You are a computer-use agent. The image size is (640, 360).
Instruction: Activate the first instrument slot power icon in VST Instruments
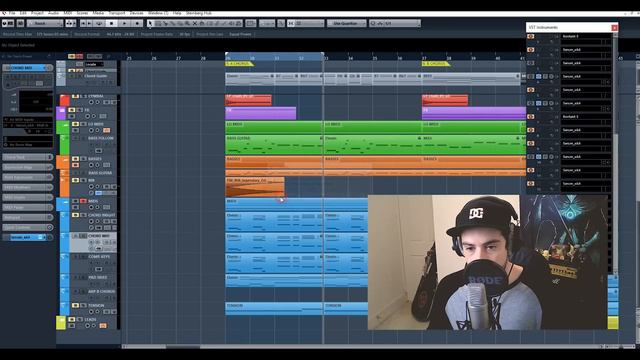[531, 37]
